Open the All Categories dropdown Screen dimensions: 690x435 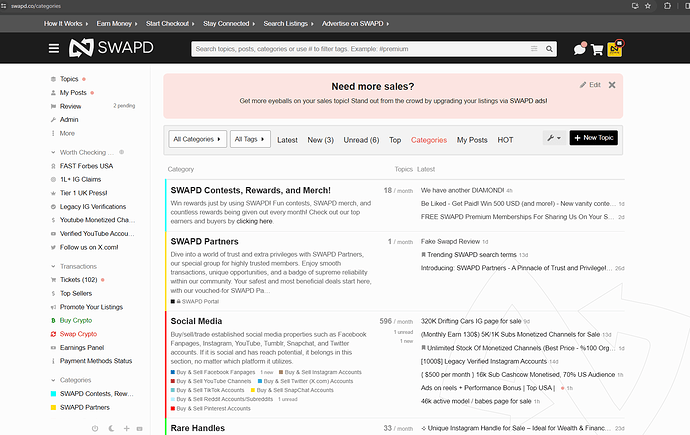(x=198, y=139)
